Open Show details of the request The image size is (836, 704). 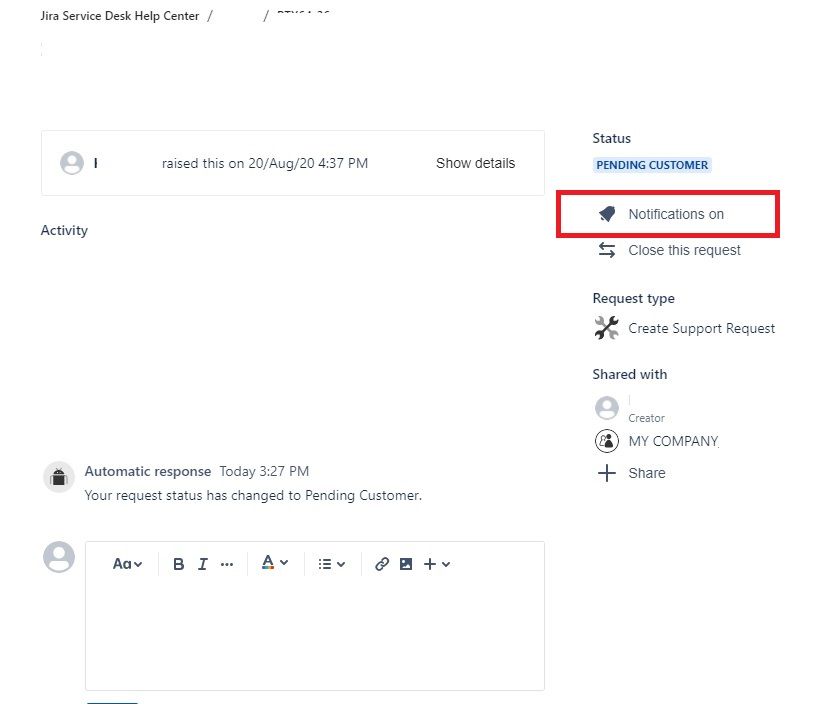pos(475,163)
